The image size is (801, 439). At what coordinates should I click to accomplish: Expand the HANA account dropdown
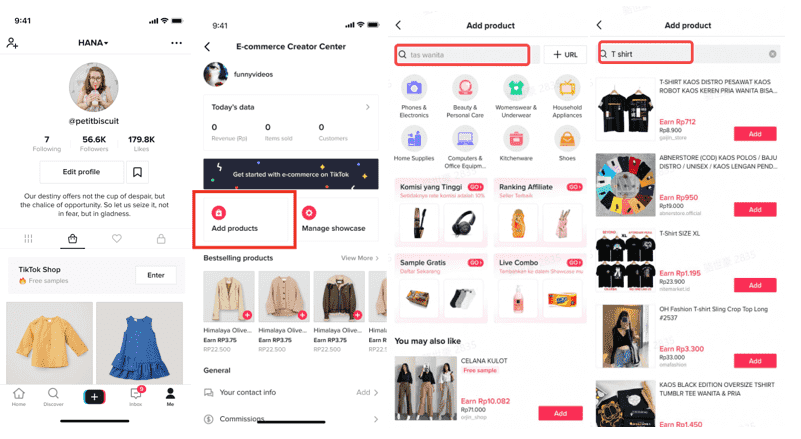click(93, 43)
